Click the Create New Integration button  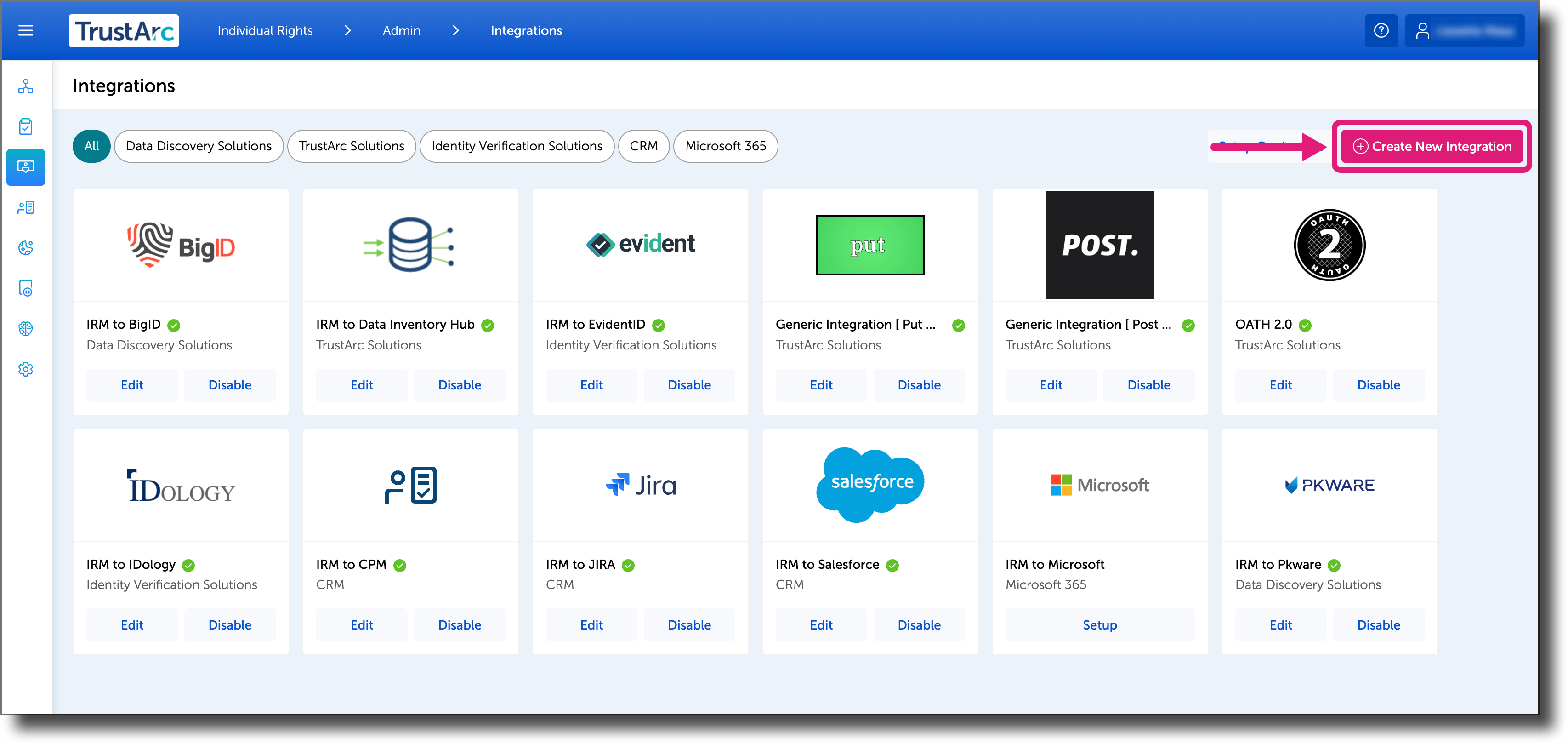tap(1432, 146)
